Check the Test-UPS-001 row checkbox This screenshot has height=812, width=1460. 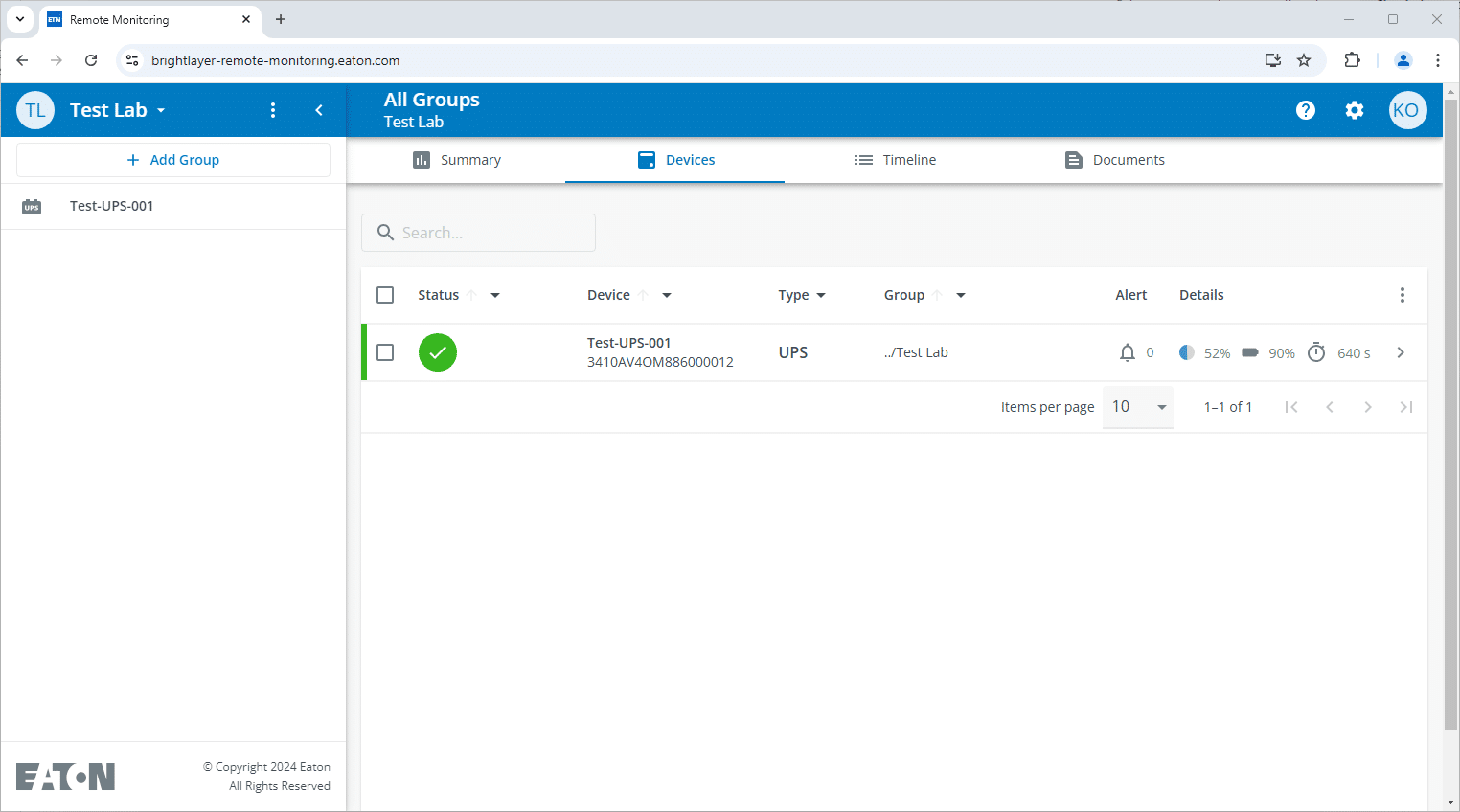coord(385,352)
